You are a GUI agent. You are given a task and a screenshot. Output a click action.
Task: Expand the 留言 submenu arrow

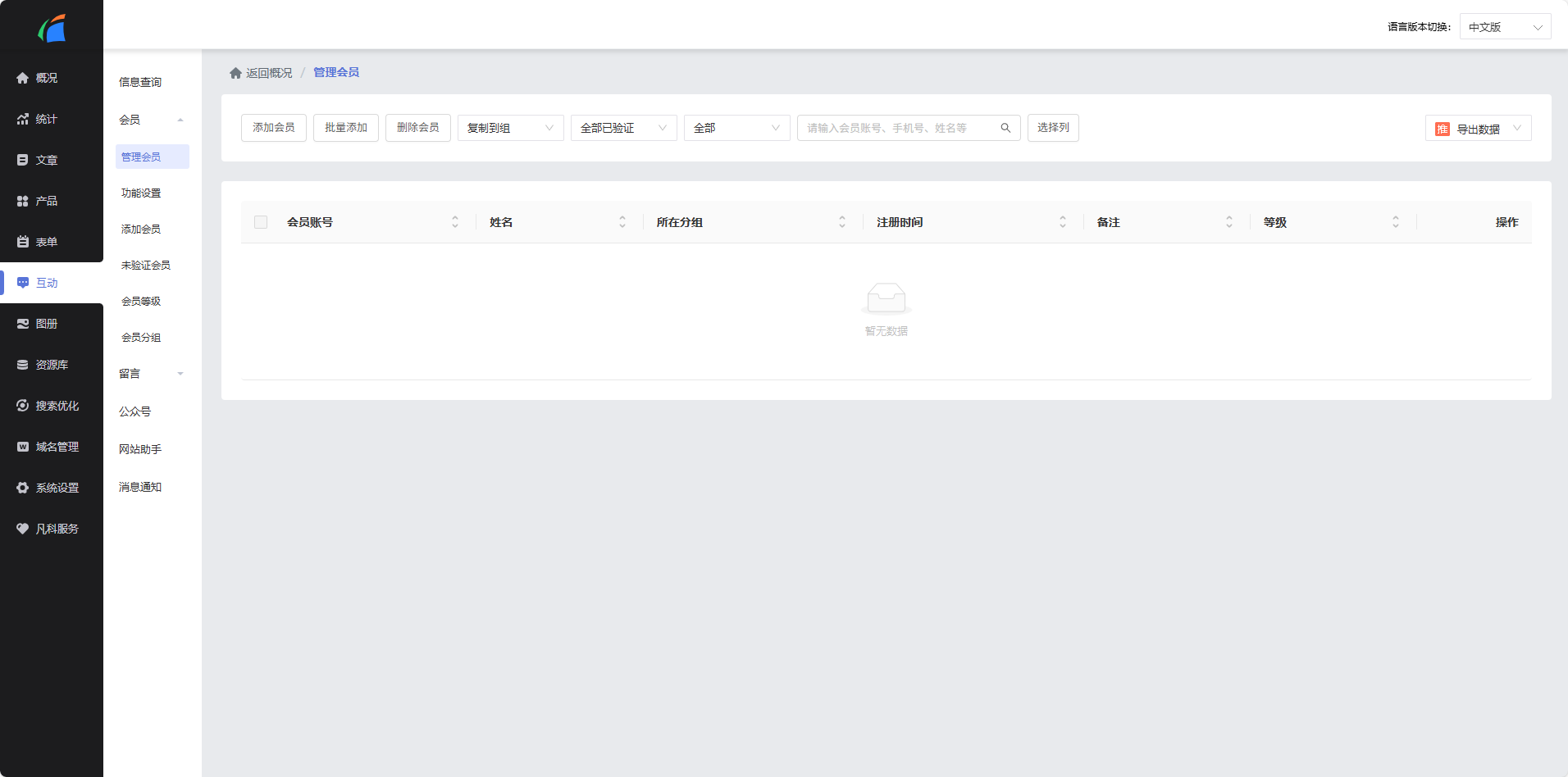[180, 374]
